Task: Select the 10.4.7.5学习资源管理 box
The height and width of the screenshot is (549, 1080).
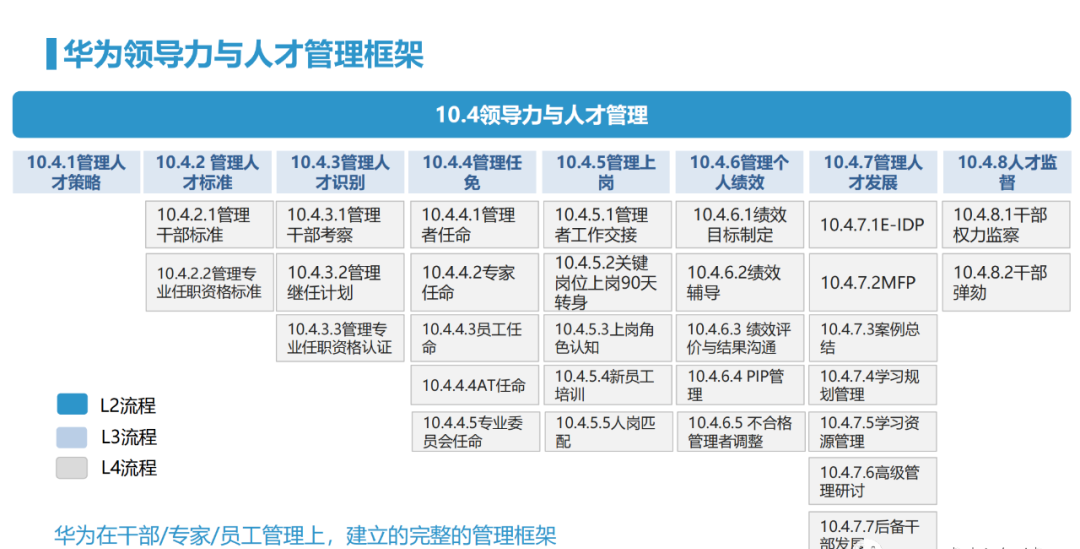Action: (x=873, y=432)
